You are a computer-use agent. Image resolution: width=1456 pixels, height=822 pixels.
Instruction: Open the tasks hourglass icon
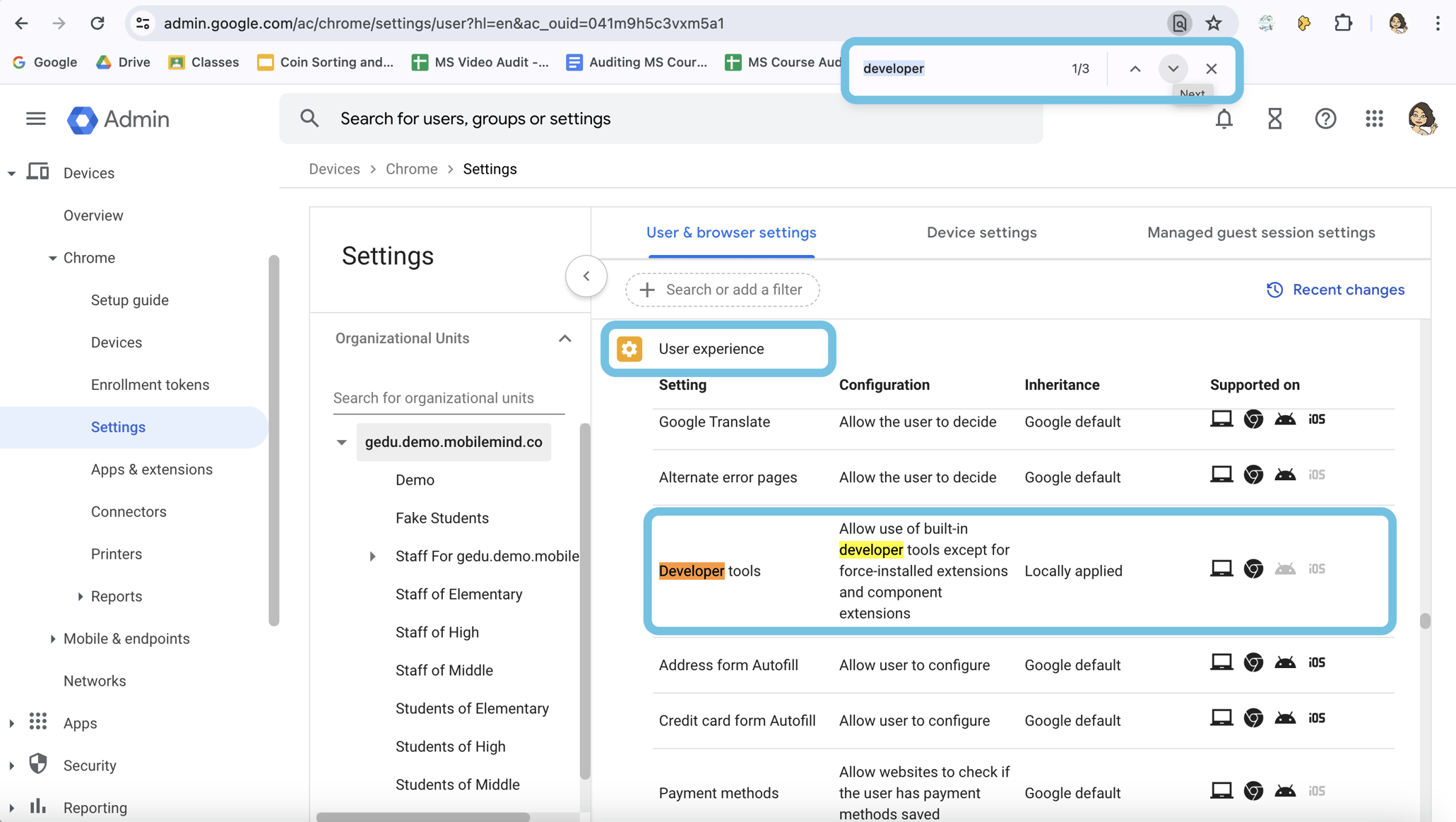1274,119
